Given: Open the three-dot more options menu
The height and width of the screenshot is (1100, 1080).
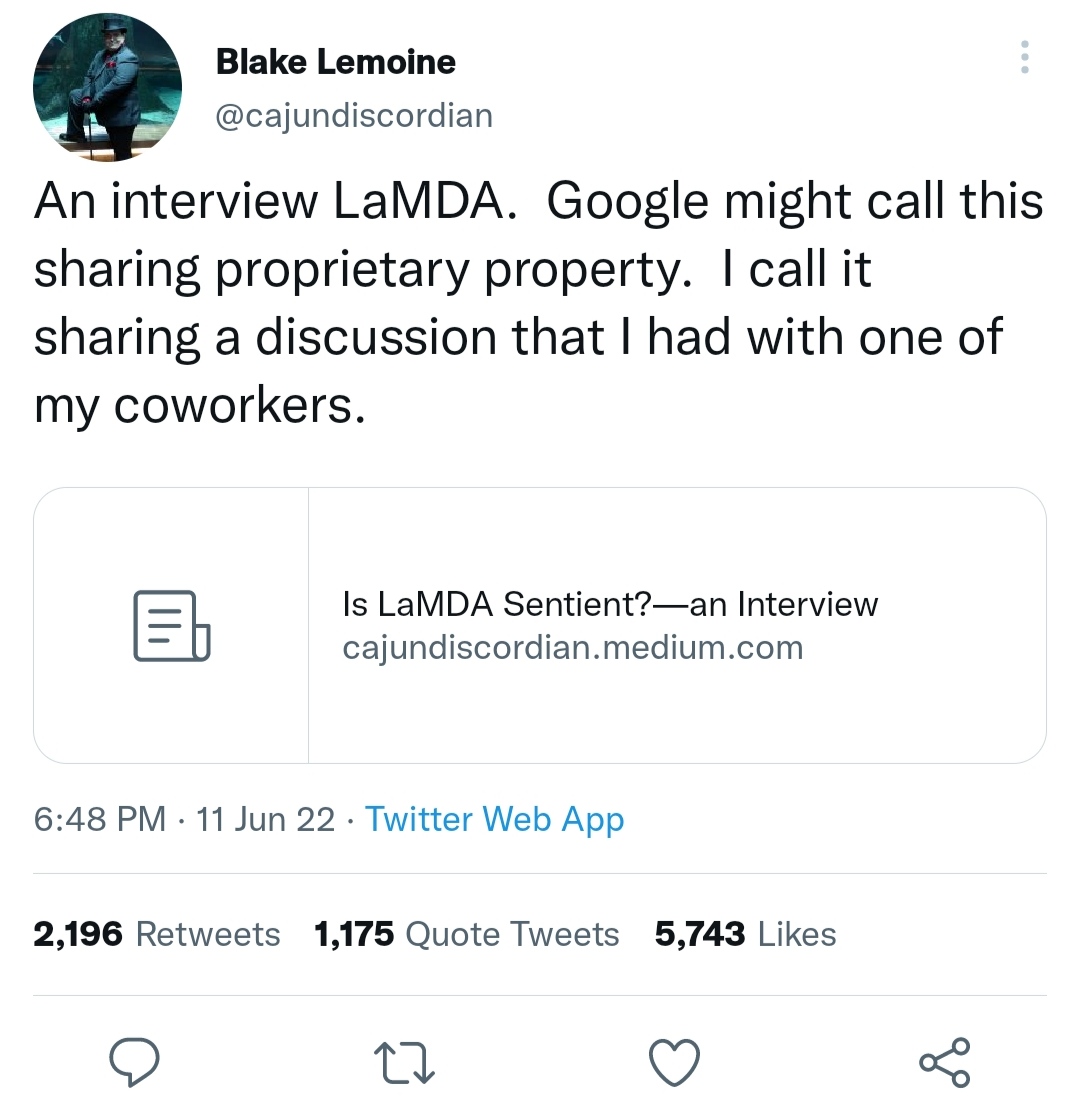Looking at the screenshot, I should point(1023,57).
